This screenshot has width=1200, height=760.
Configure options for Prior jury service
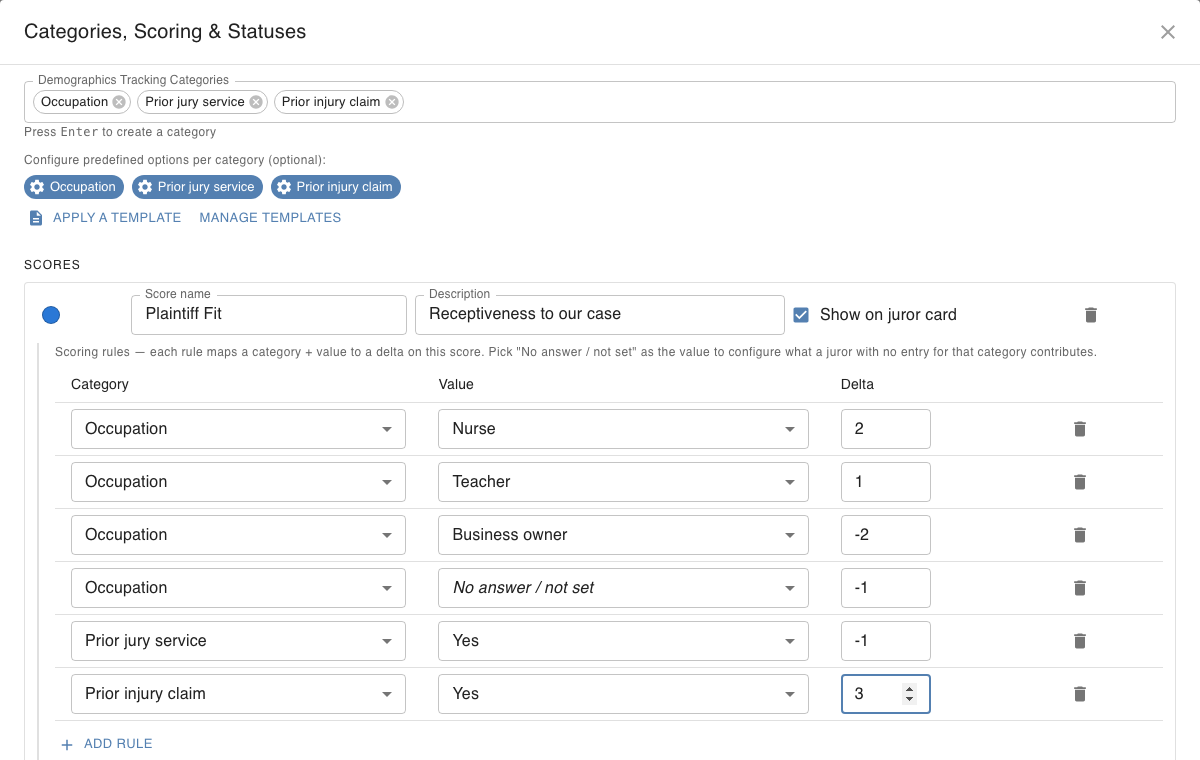197,187
